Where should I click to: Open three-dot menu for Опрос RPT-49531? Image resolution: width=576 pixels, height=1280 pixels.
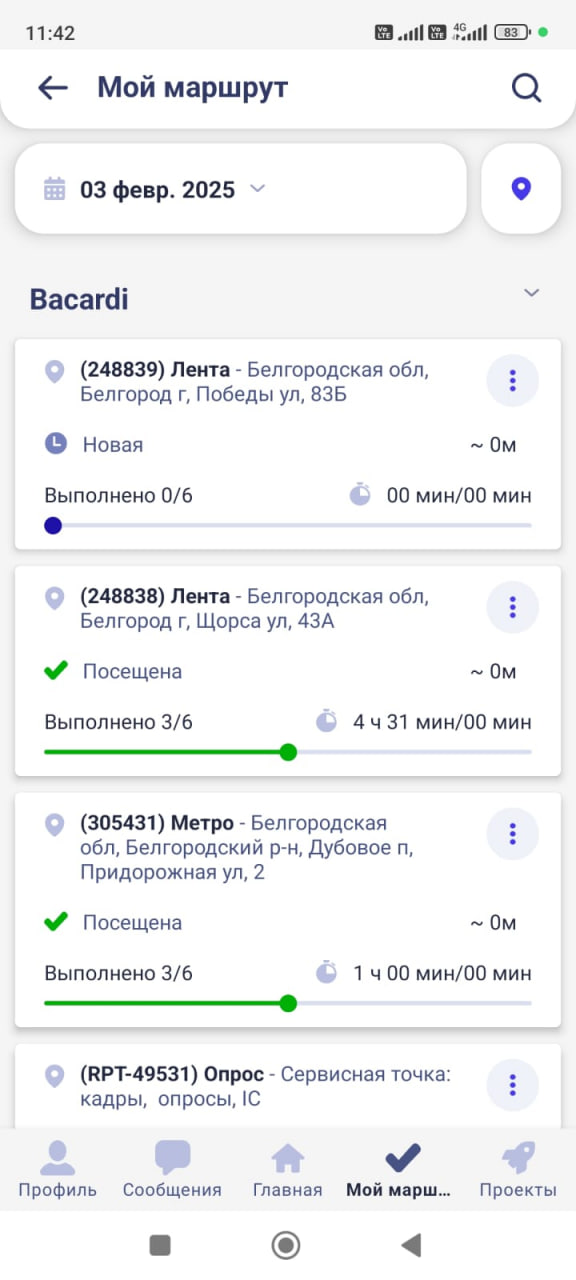[x=512, y=1085]
